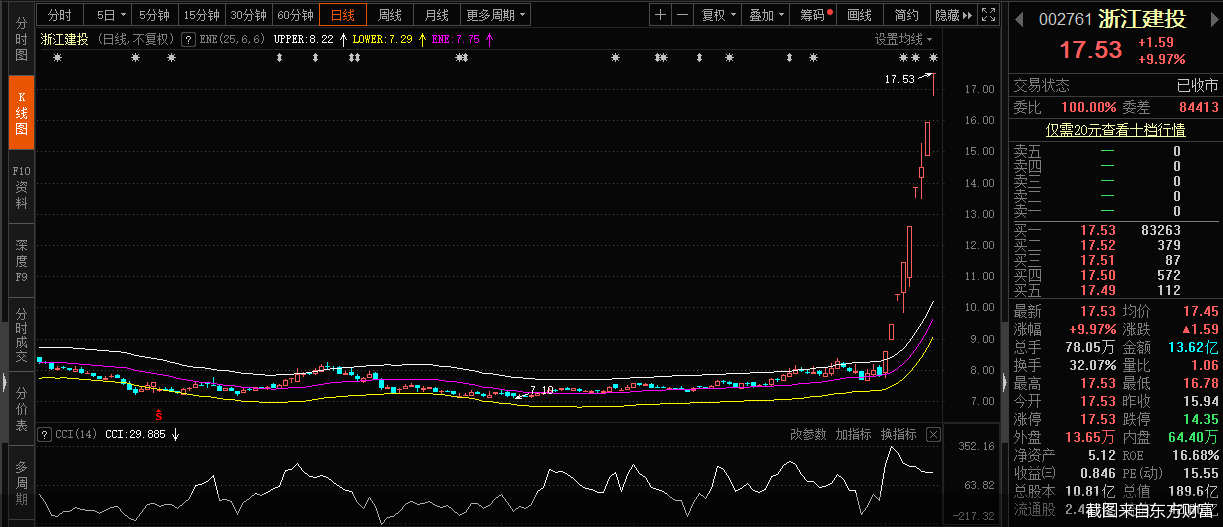Click 委差 84413 value

click(1199, 107)
